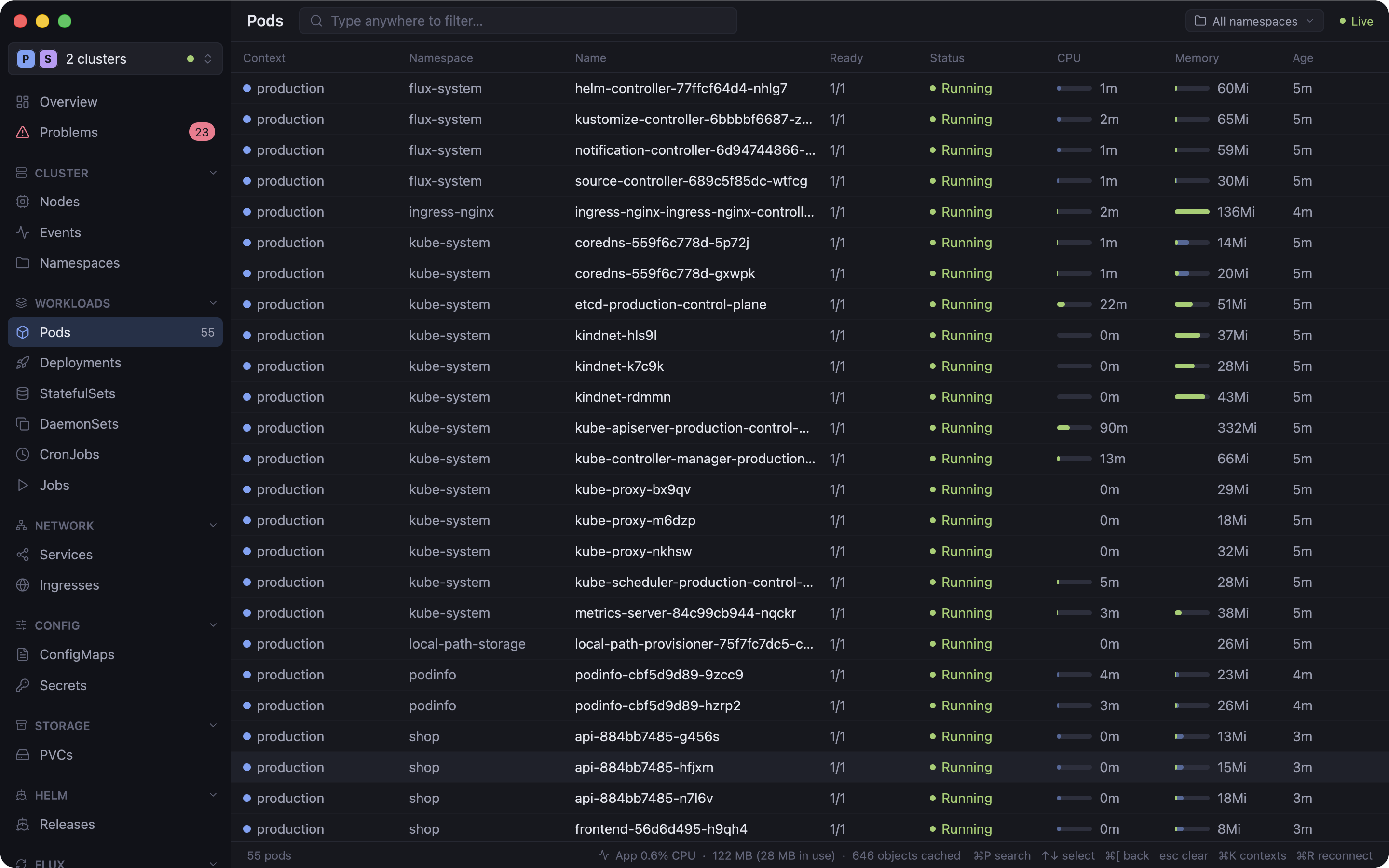Click the PVCs disk icon
Image resolution: width=1389 pixels, height=868 pixels.
click(x=22, y=754)
